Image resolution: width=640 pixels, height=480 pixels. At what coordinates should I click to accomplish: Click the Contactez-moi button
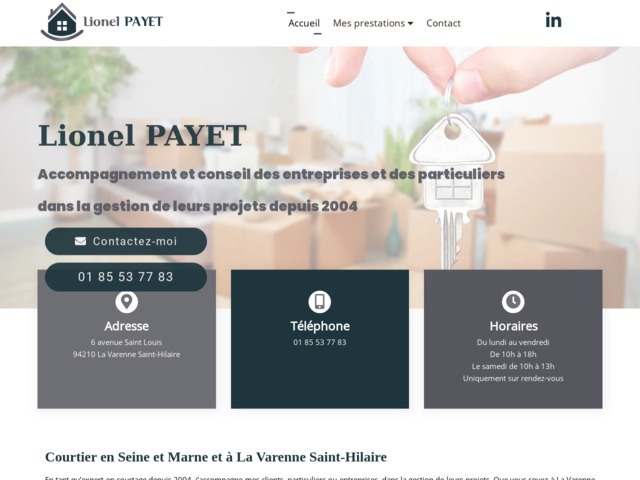tap(126, 241)
